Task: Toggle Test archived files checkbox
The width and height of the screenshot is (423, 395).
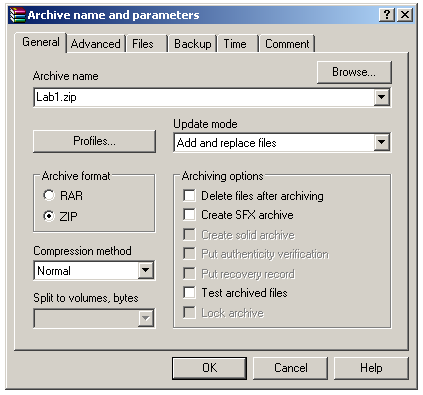Action: click(189, 293)
